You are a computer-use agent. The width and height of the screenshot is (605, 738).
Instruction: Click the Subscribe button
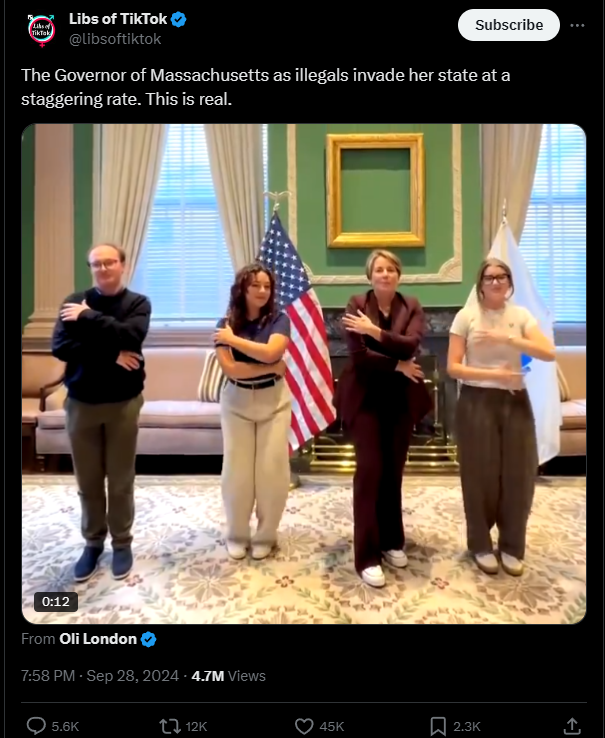(x=508, y=25)
